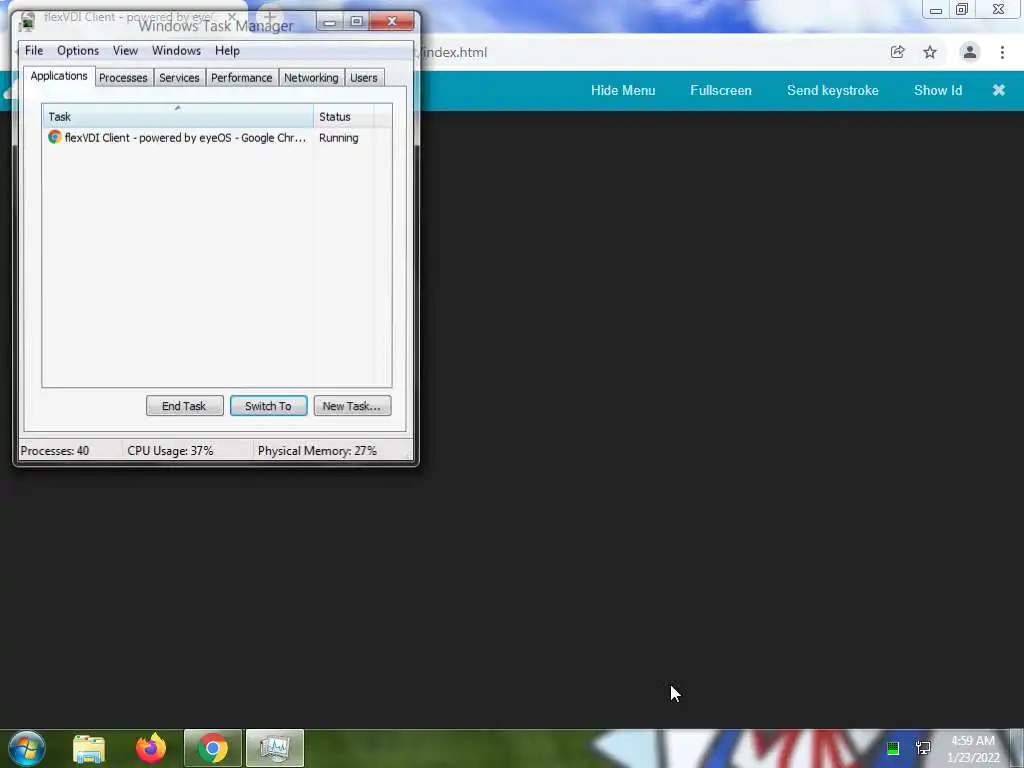Switch to the Performance tab

241,78
